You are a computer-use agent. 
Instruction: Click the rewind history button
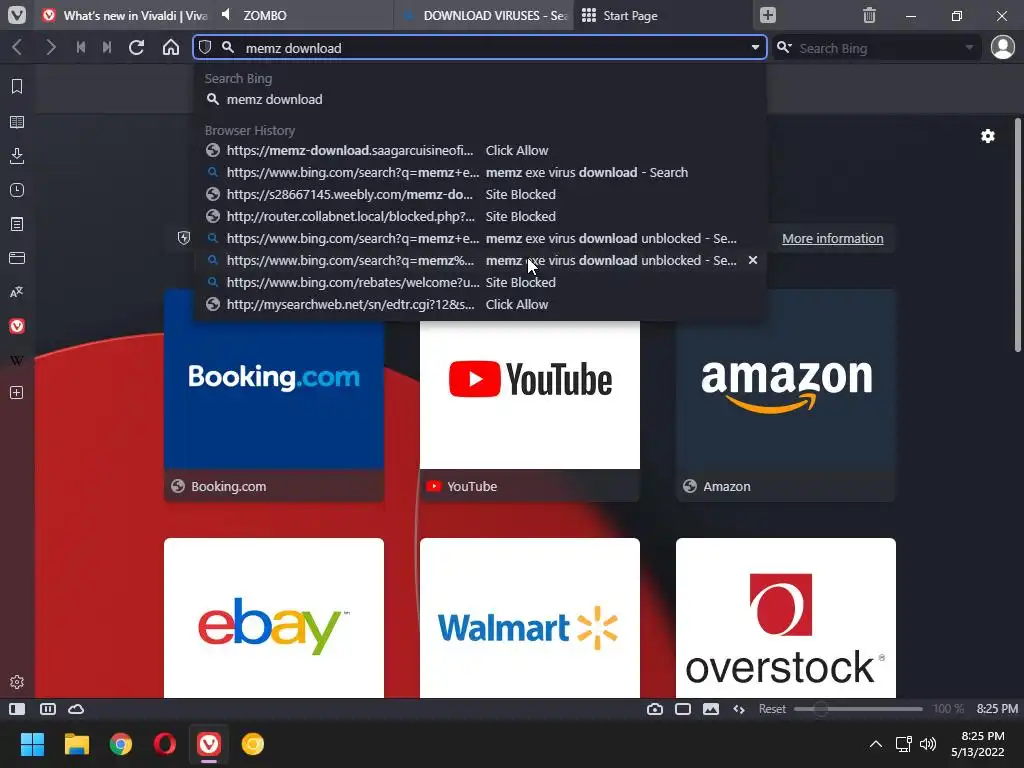click(81, 48)
